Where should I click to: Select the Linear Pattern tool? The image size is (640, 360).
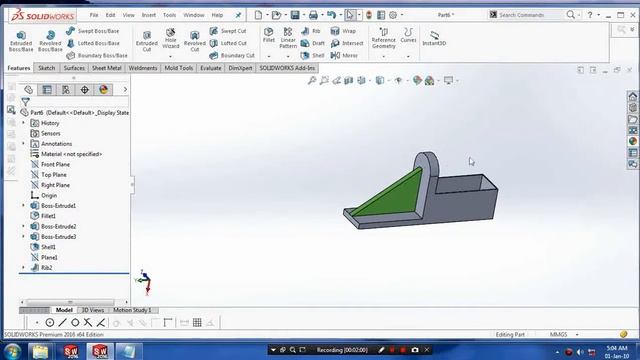[x=288, y=38]
